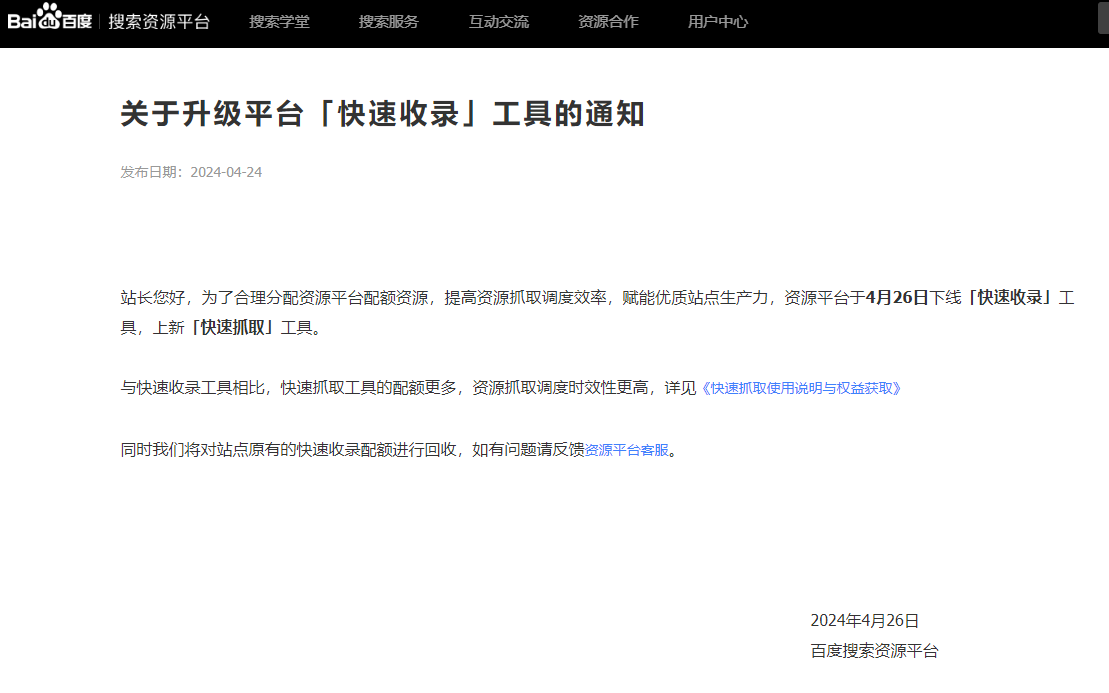Open 搜索资源平台 home title
This screenshot has height=693, width=1109.
159,22
